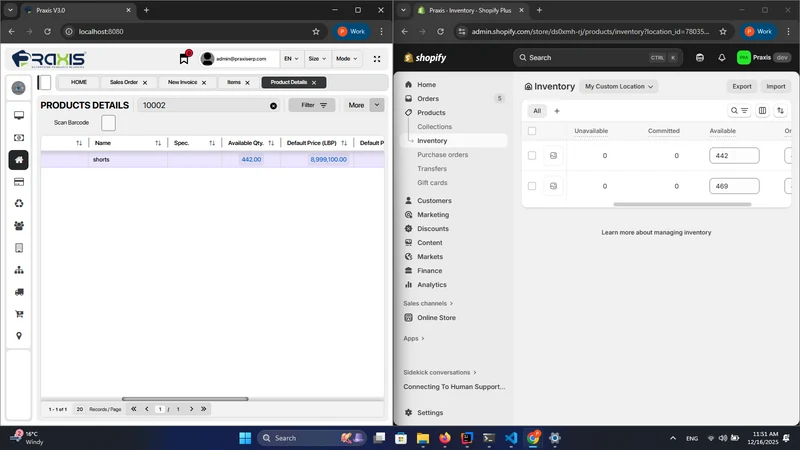The image size is (800, 450).
Task: Open the delivery truck icon in Praxis sidebar
Action: click(x=19, y=292)
